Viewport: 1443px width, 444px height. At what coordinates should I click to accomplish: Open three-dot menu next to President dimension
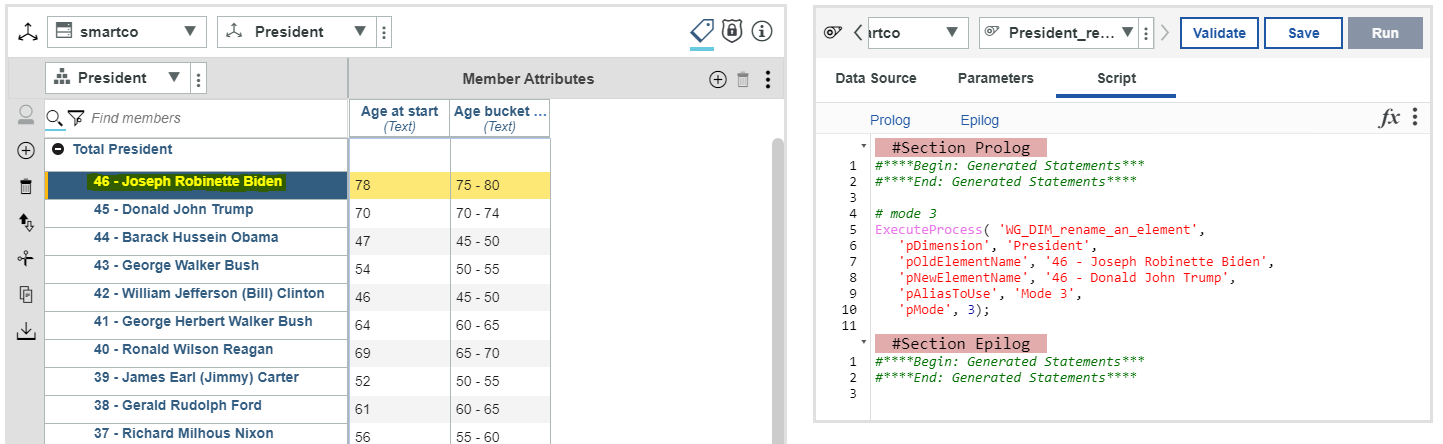point(385,32)
